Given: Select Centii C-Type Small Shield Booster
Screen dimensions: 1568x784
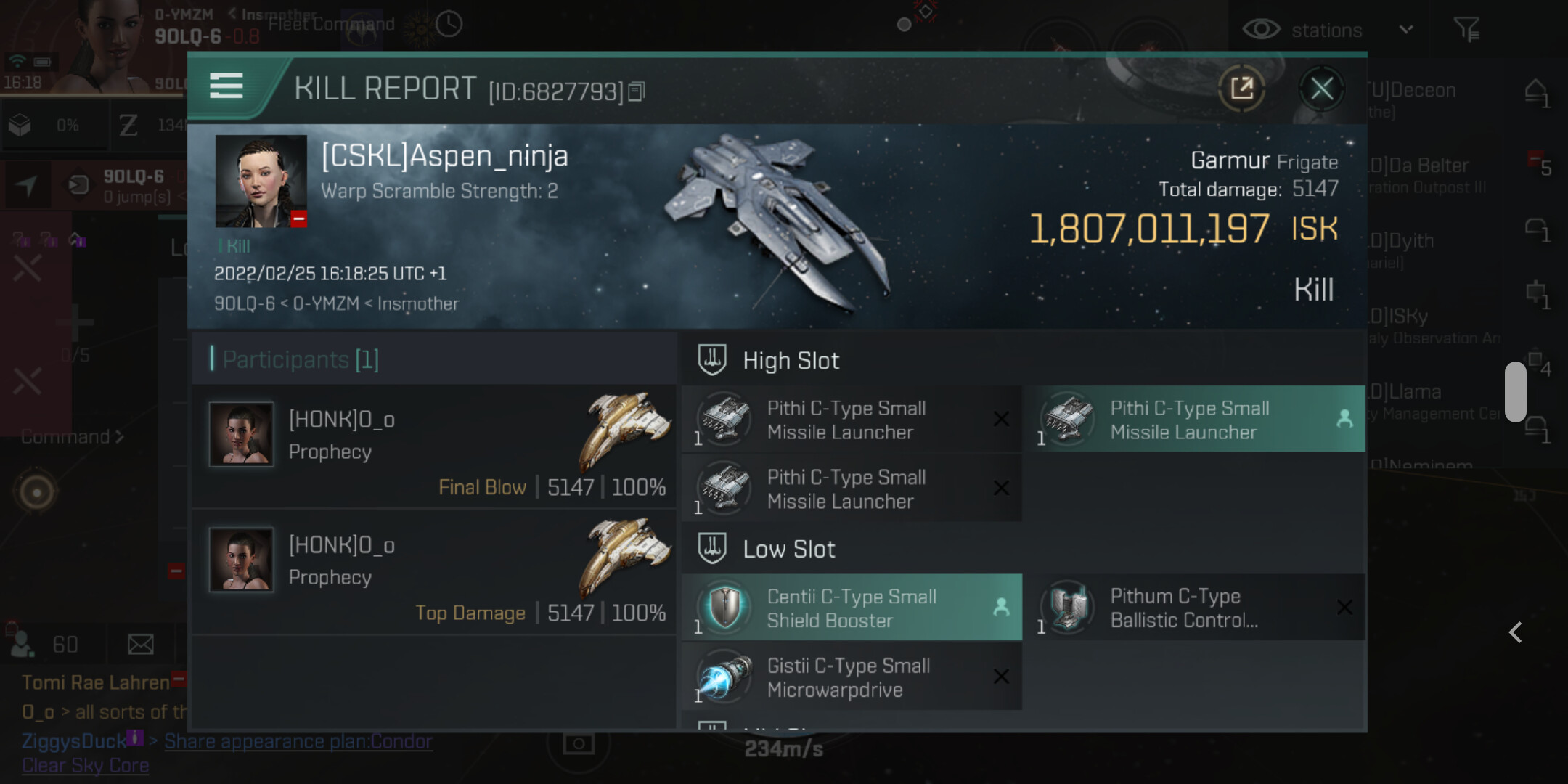Looking at the screenshot, I should click(x=852, y=608).
